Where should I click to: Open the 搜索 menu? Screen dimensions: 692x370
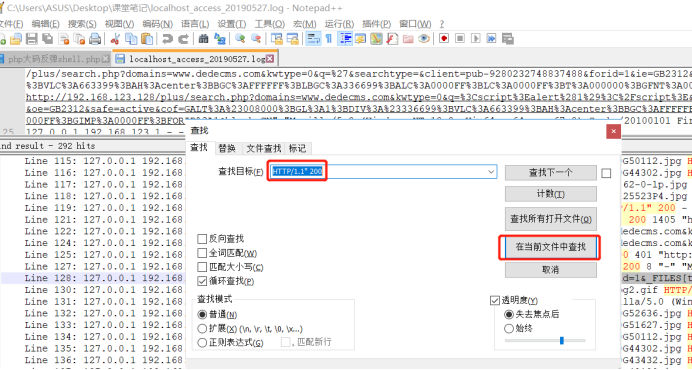pyautogui.click(x=82, y=24)
